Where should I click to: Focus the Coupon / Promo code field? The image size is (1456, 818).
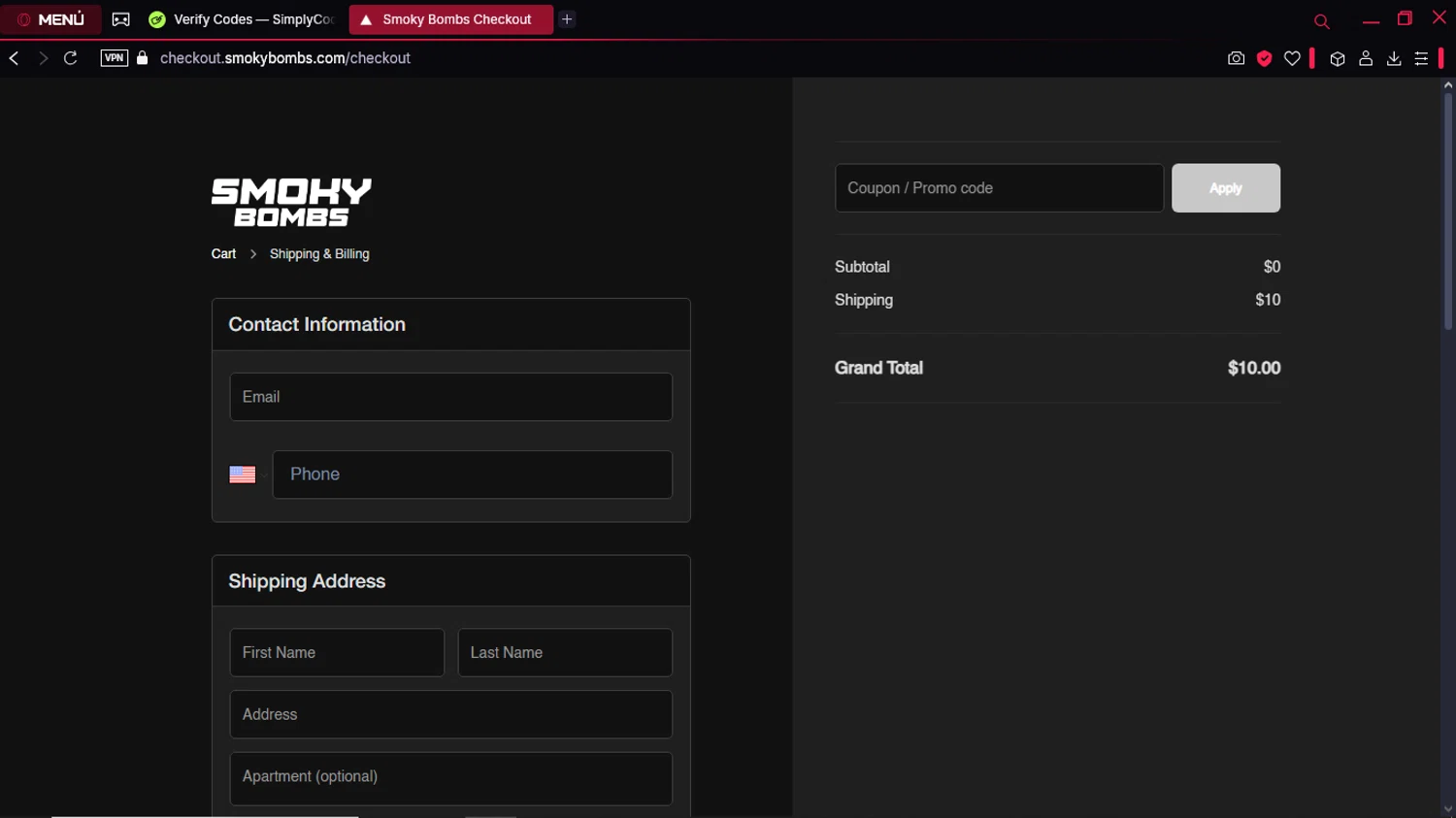tap(999, 188)
